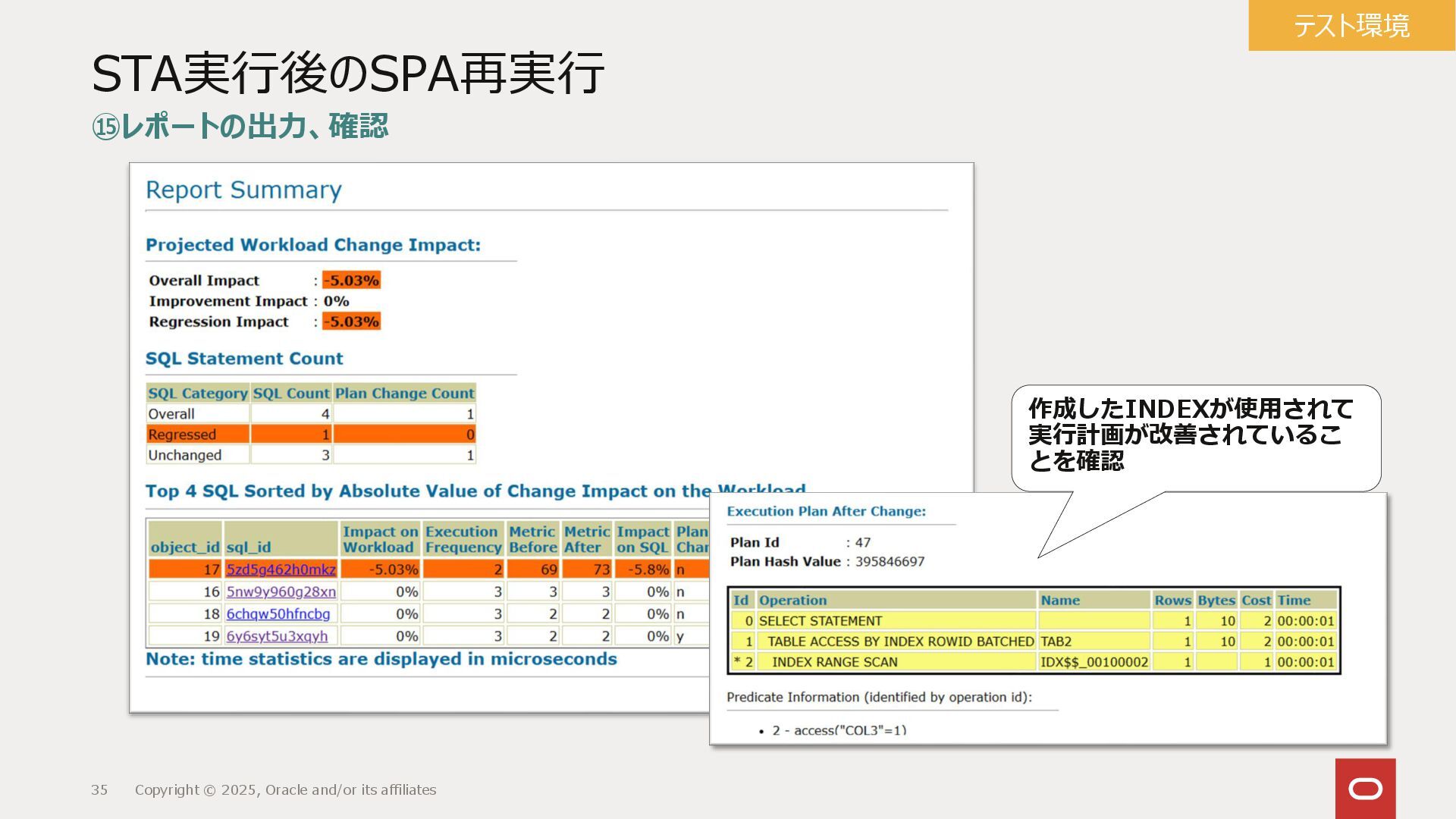The width and height of the screenshot is (1456, 819).
Task: Open sql_id link 5zd5g462h0mkz
Action: 281,570
